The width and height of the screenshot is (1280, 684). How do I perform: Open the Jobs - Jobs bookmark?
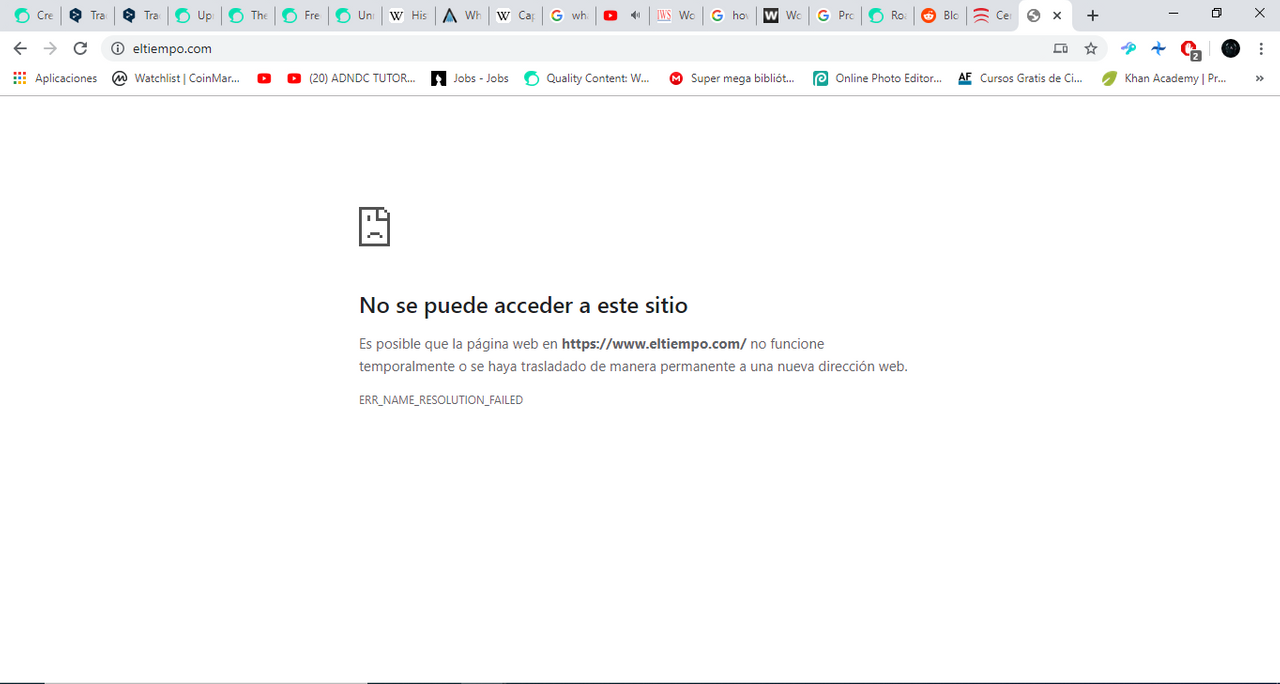tap(470, 78)
